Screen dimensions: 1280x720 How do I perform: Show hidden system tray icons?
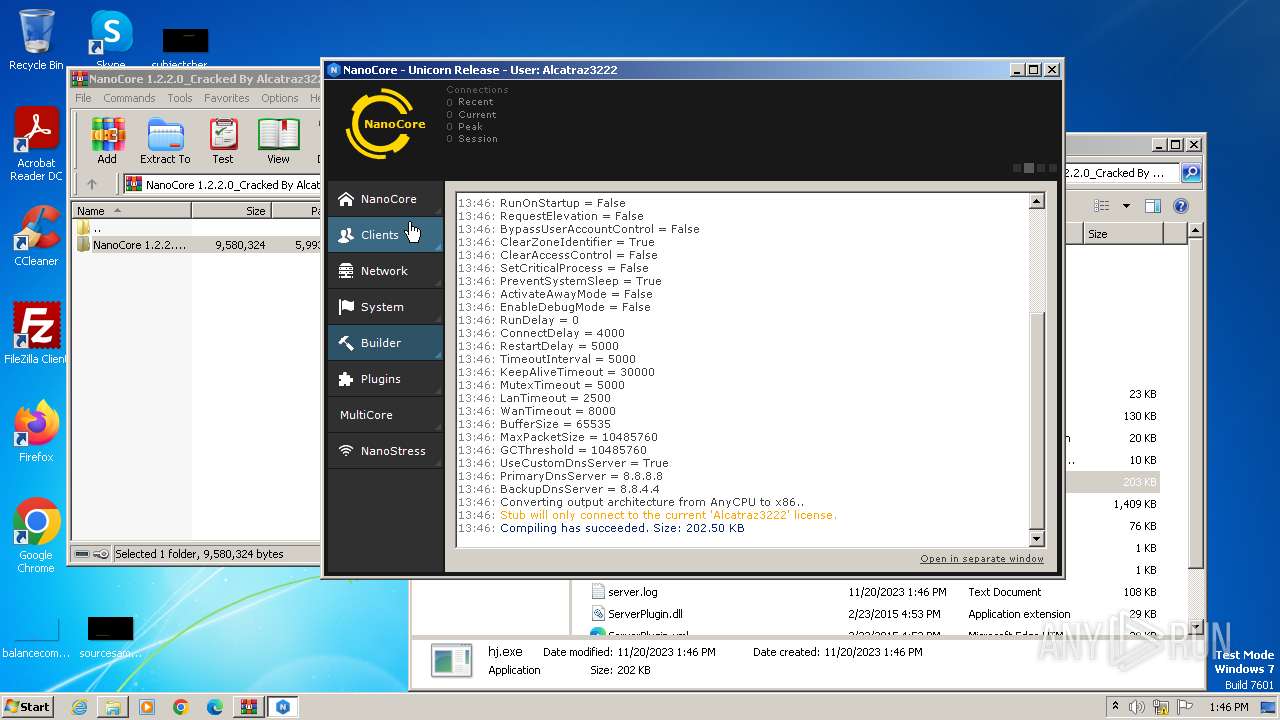(1114, 707)
